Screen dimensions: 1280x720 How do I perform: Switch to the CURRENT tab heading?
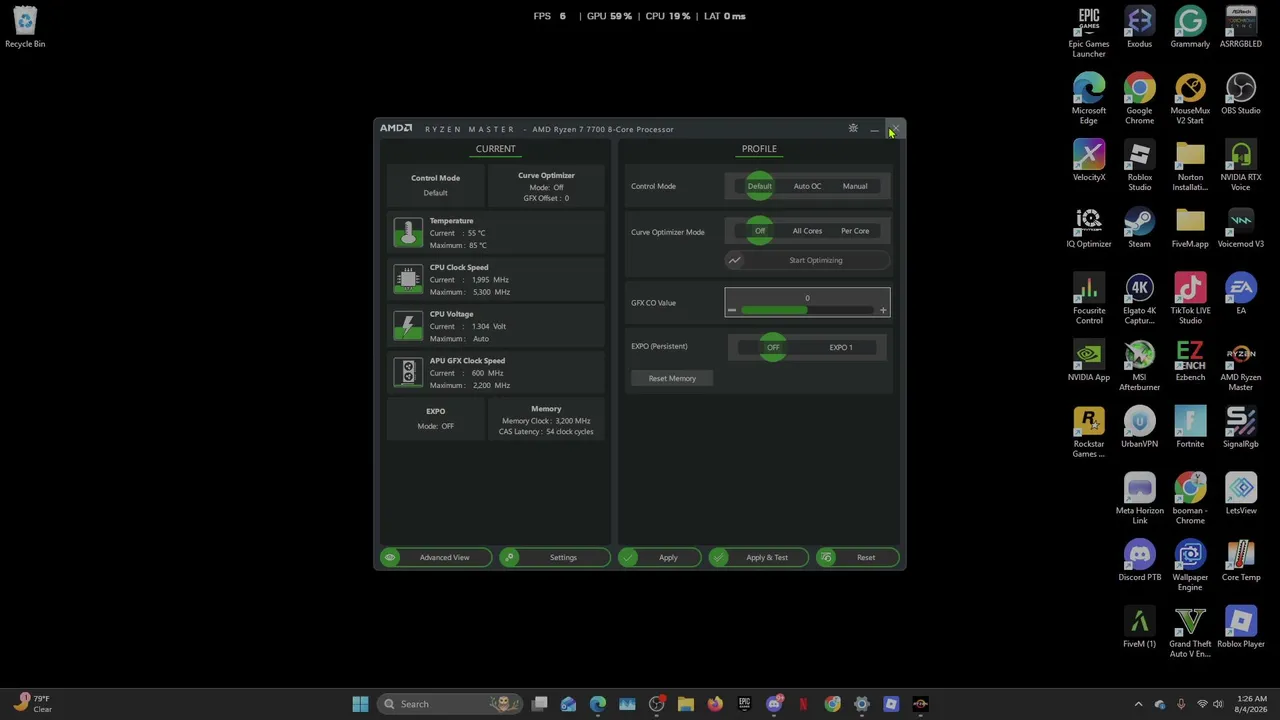coord(496,149)
